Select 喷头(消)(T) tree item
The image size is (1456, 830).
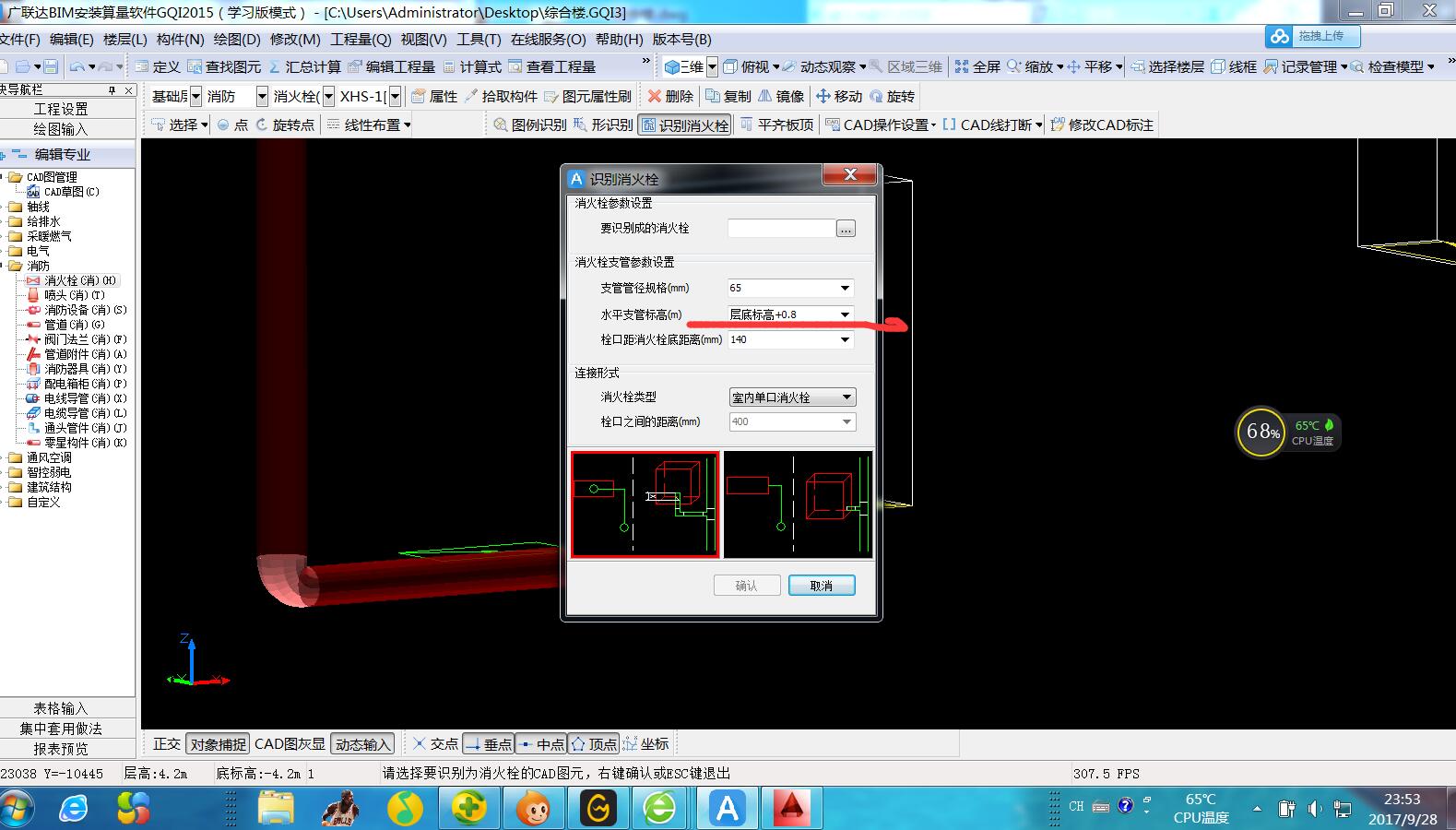click(x=74, y=295)
